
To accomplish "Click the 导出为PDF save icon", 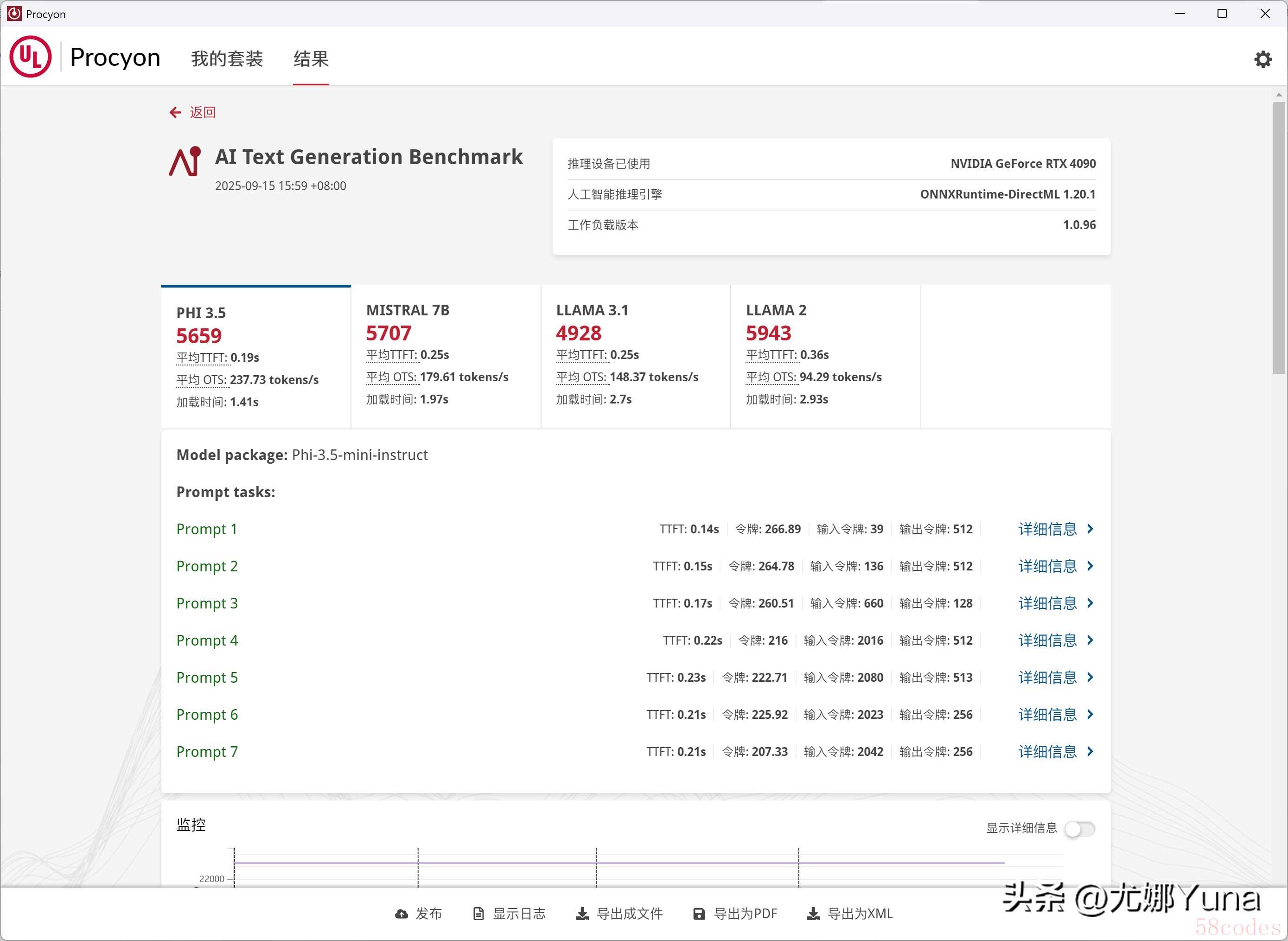I will tap(699, 914).
